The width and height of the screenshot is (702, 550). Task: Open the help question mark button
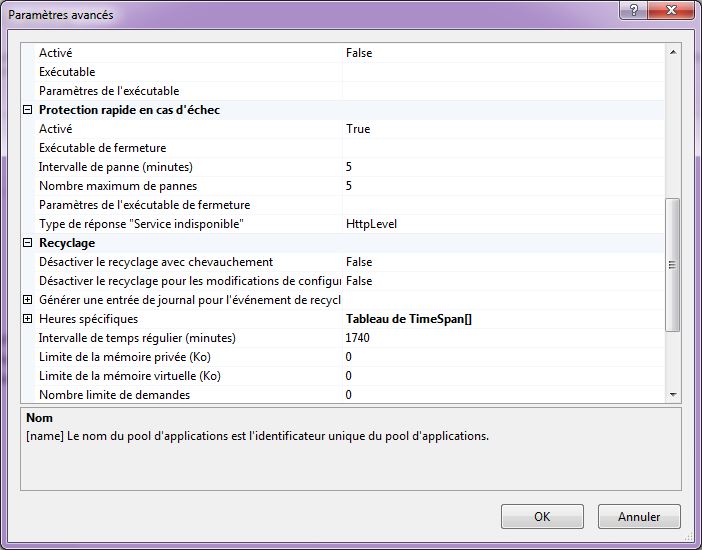point(634,10)
